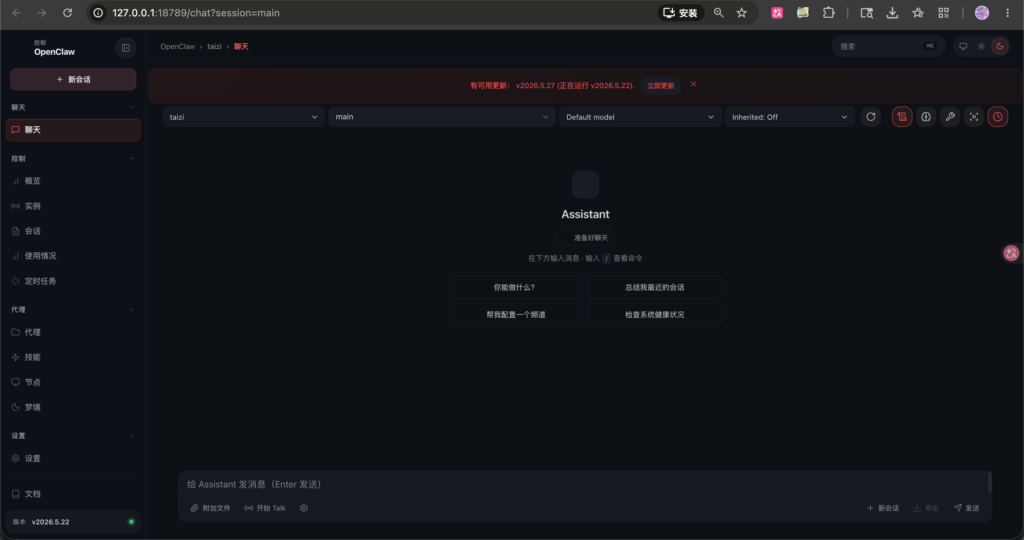Click 新会话 in the composer bar
The height and width of the screenshot is (540, 1024).
pos(883,508)
